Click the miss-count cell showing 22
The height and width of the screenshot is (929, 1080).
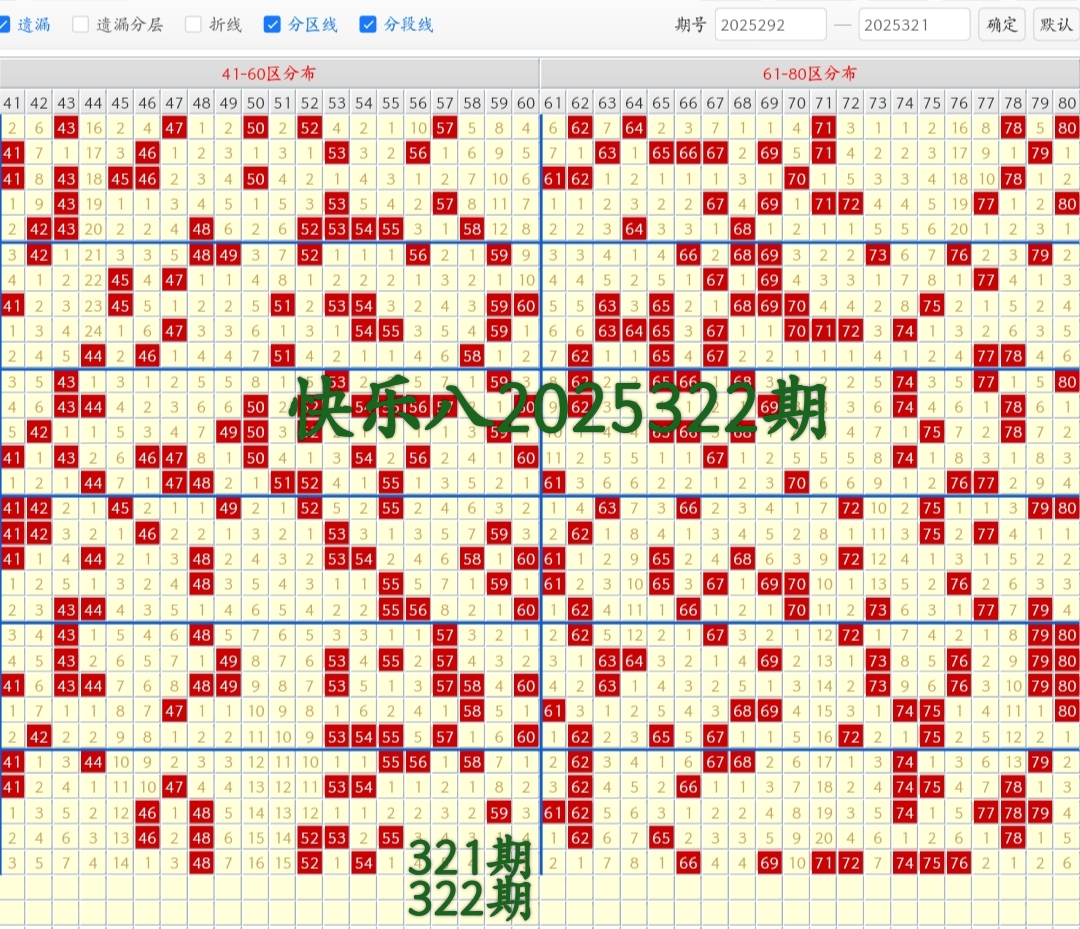coord(93,280)
